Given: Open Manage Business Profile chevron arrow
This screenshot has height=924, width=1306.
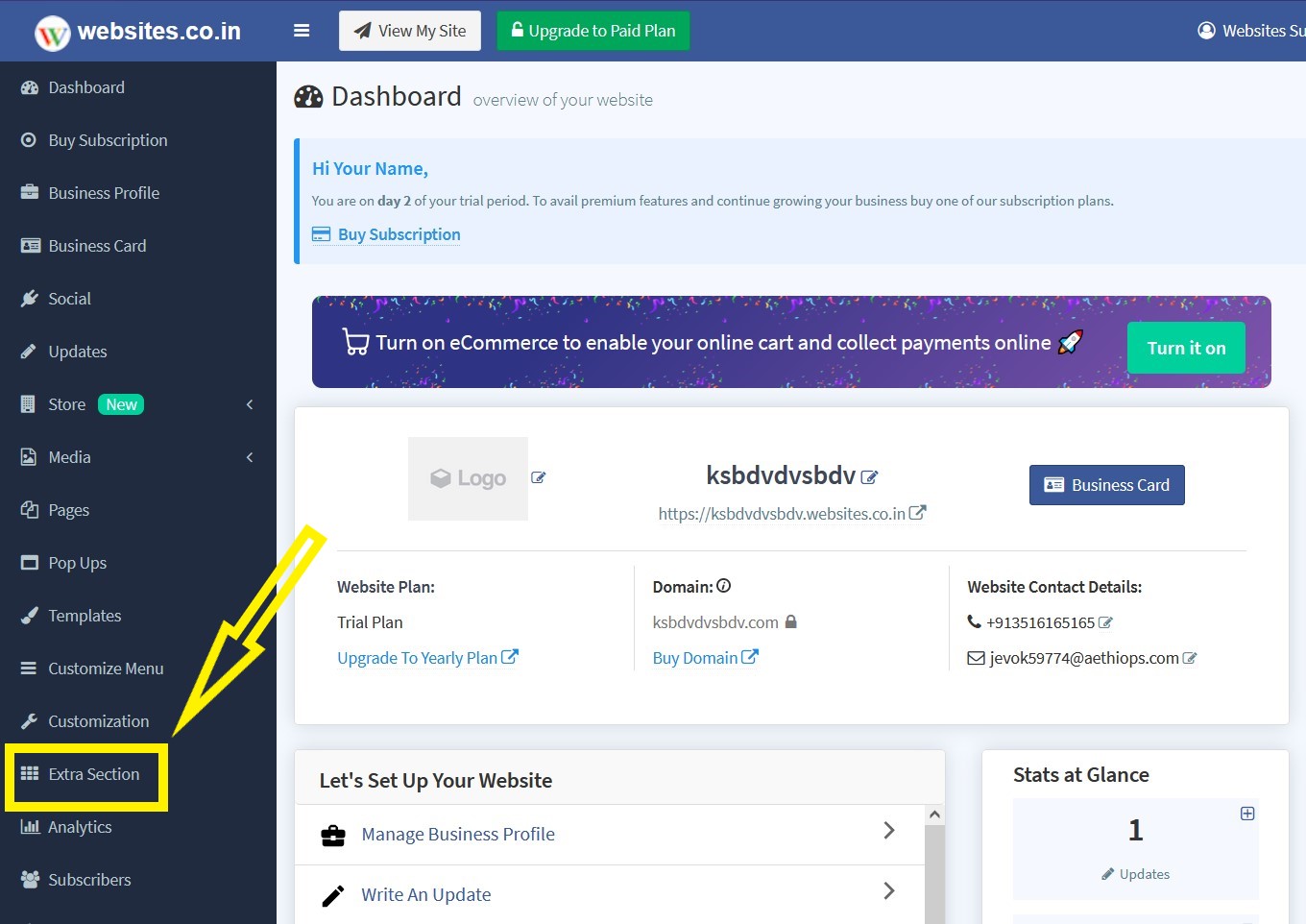Looking at the screenshot, I should click(x=889, y=831).
